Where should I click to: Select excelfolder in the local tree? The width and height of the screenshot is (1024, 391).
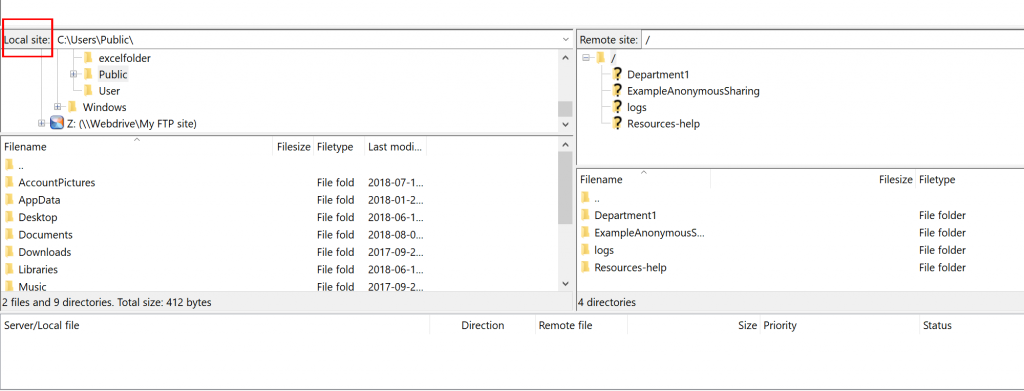point(125,58)
